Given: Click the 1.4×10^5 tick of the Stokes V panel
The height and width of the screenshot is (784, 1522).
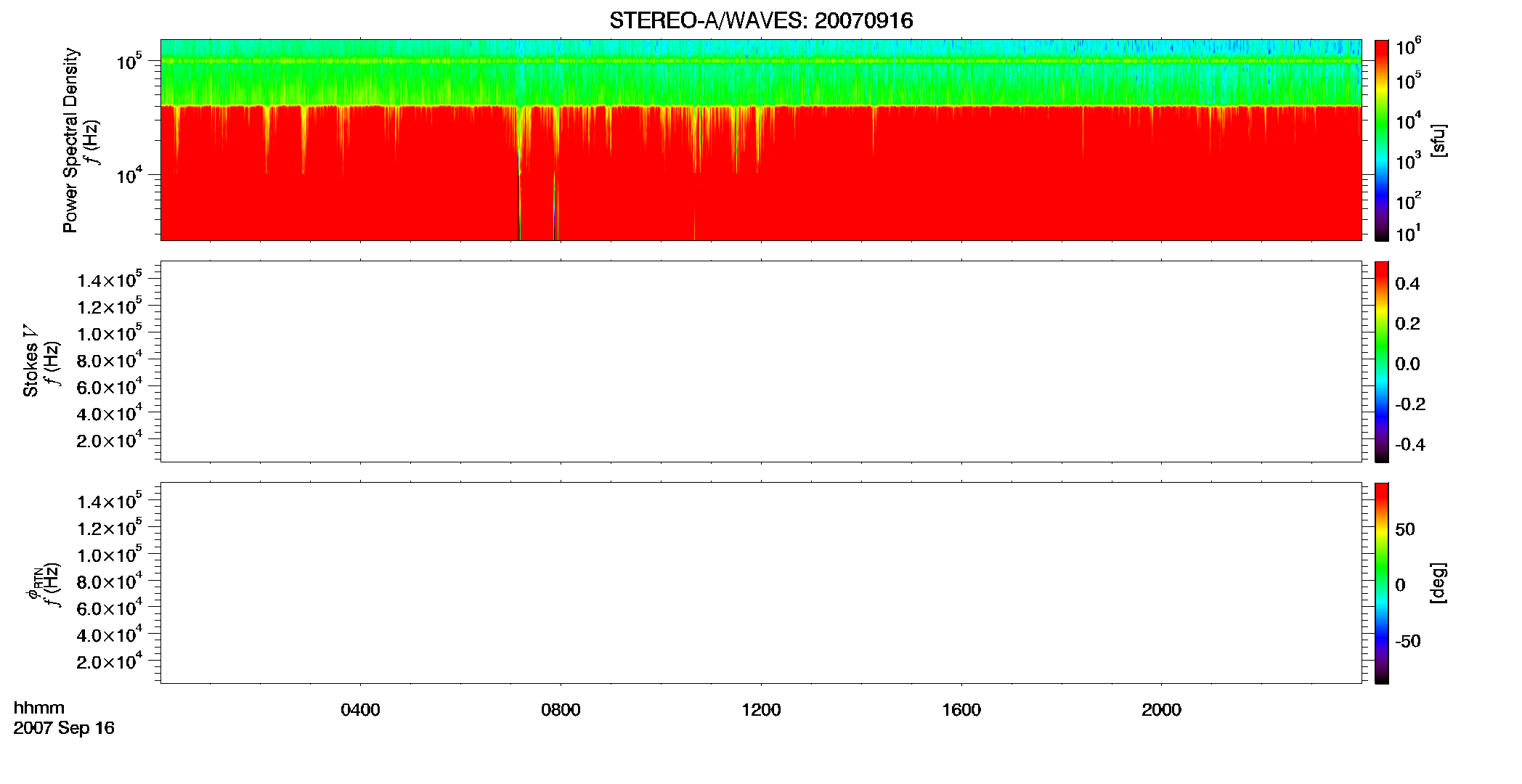Looking at the screenshot, I should 109,279.
